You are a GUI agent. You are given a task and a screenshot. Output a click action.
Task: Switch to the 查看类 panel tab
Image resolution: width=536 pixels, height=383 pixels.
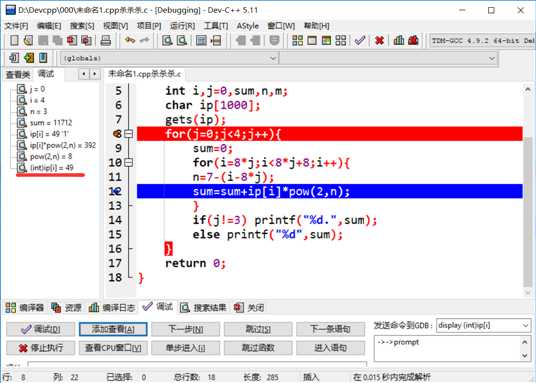18,74
